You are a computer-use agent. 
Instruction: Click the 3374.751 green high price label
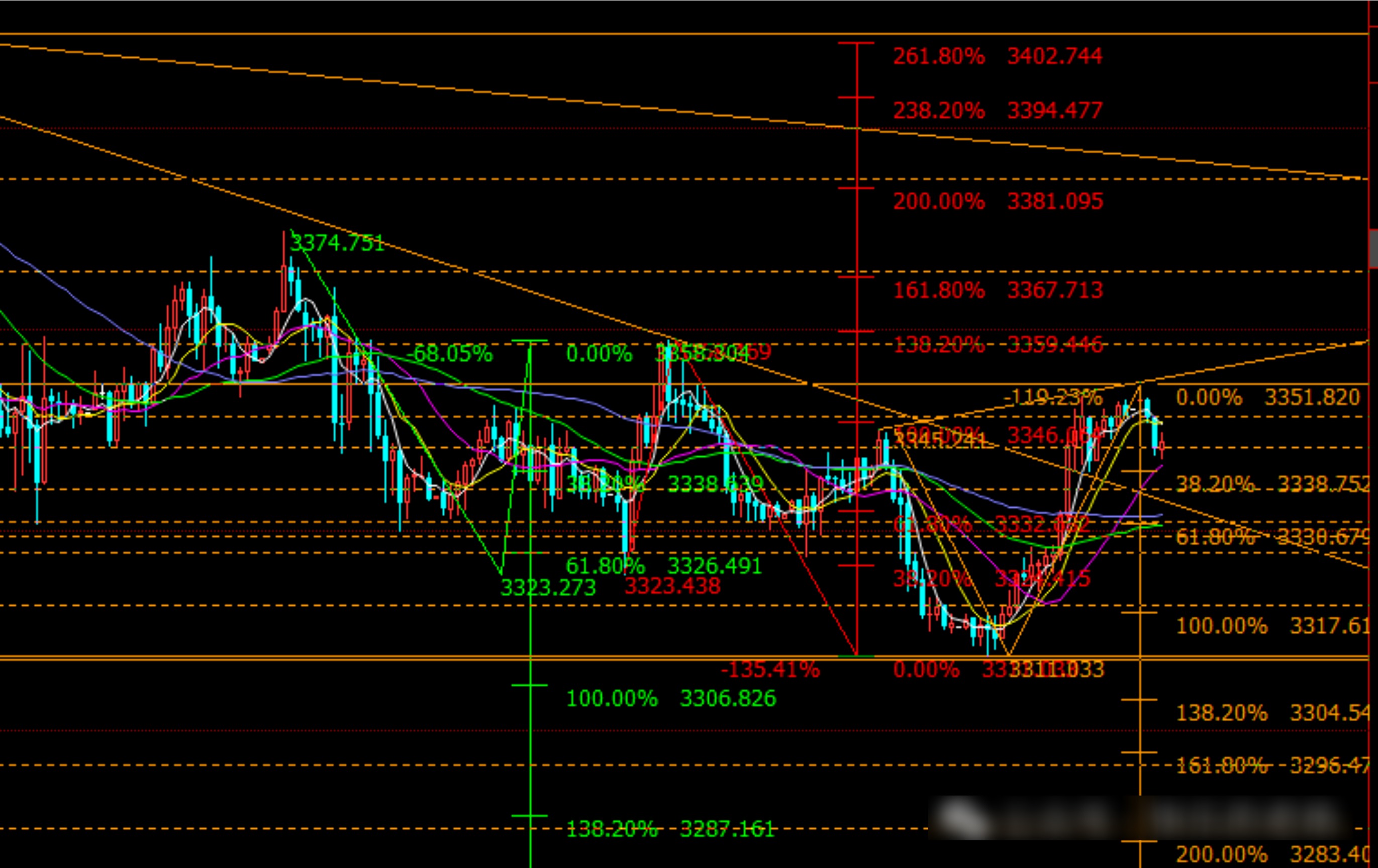(x=337, y=243)
